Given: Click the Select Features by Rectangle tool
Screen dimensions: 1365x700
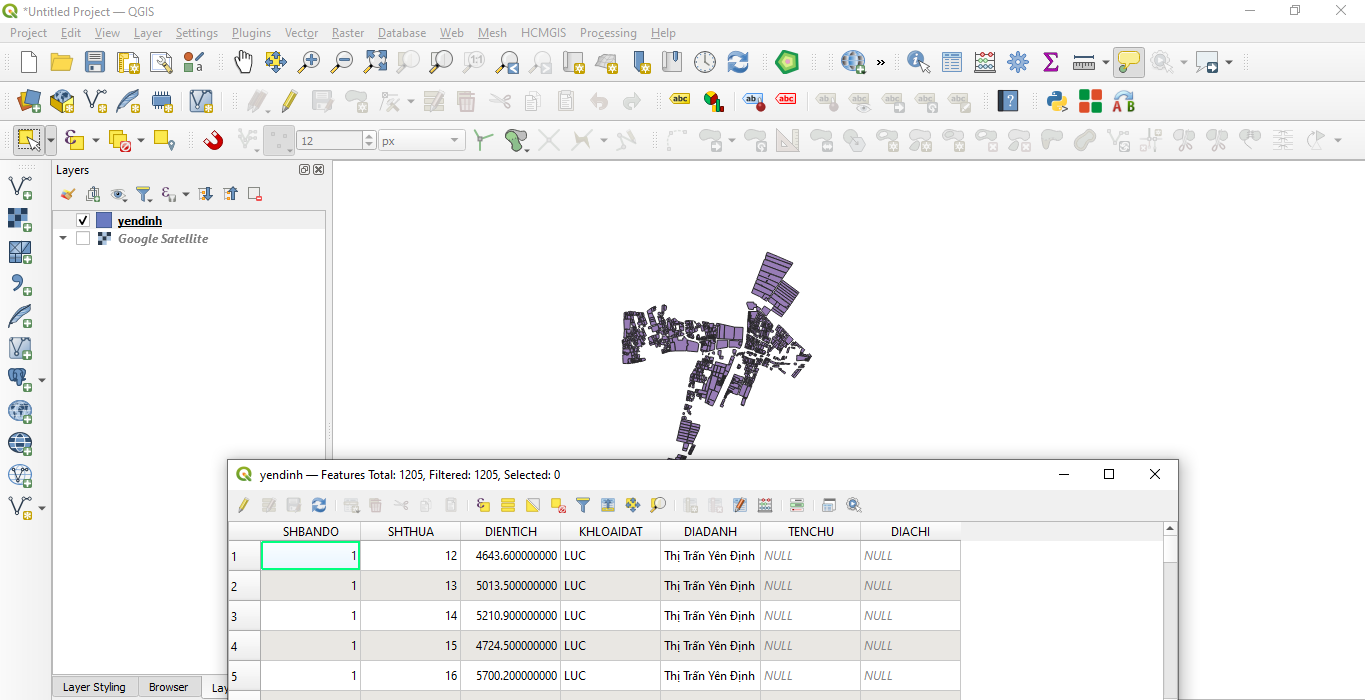Looking at the screenshot, I should 29,139.
